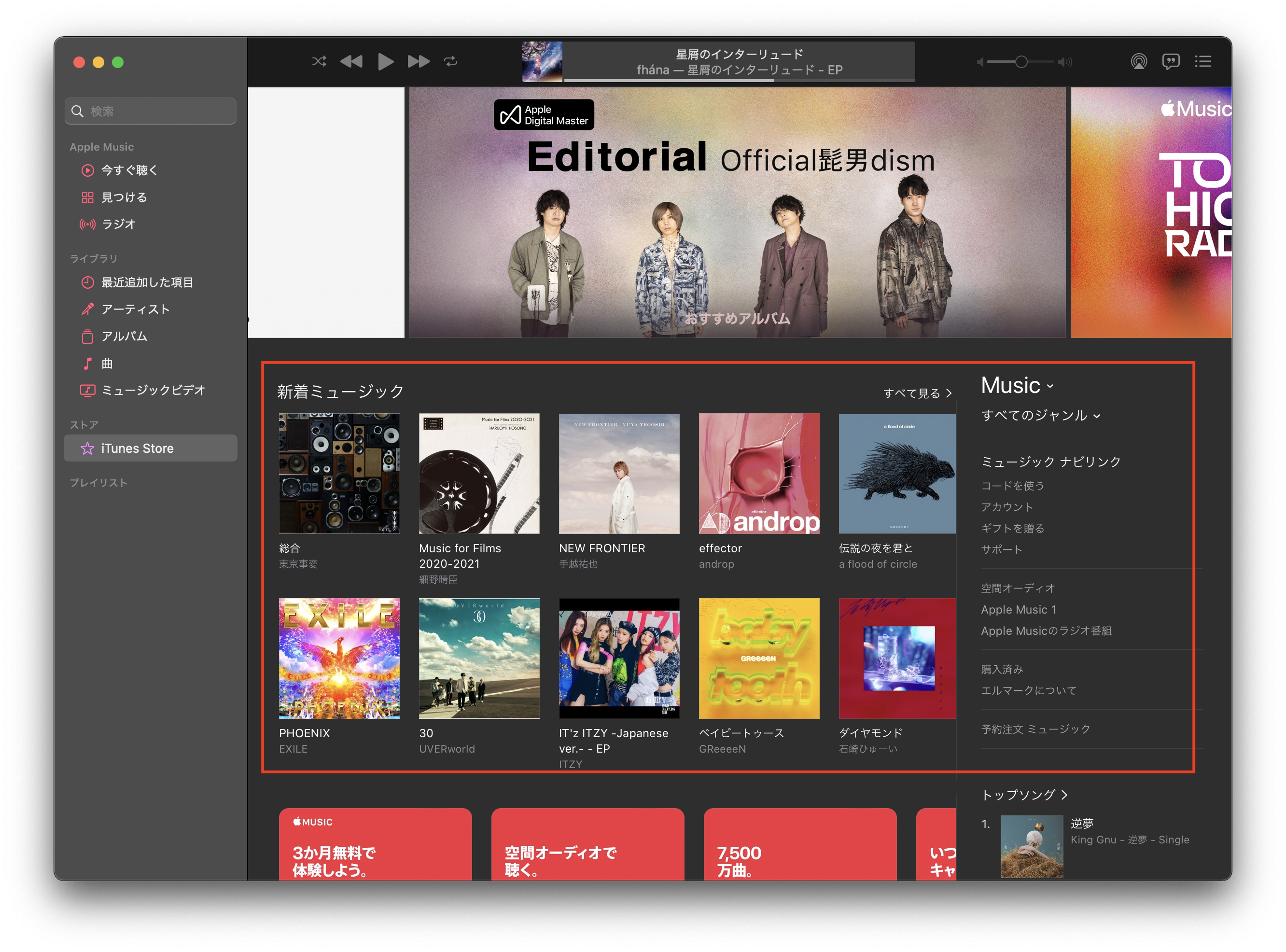Expand the Music category dropdown
Screen dimensions: 1286x952
[x=1018, y=386]
